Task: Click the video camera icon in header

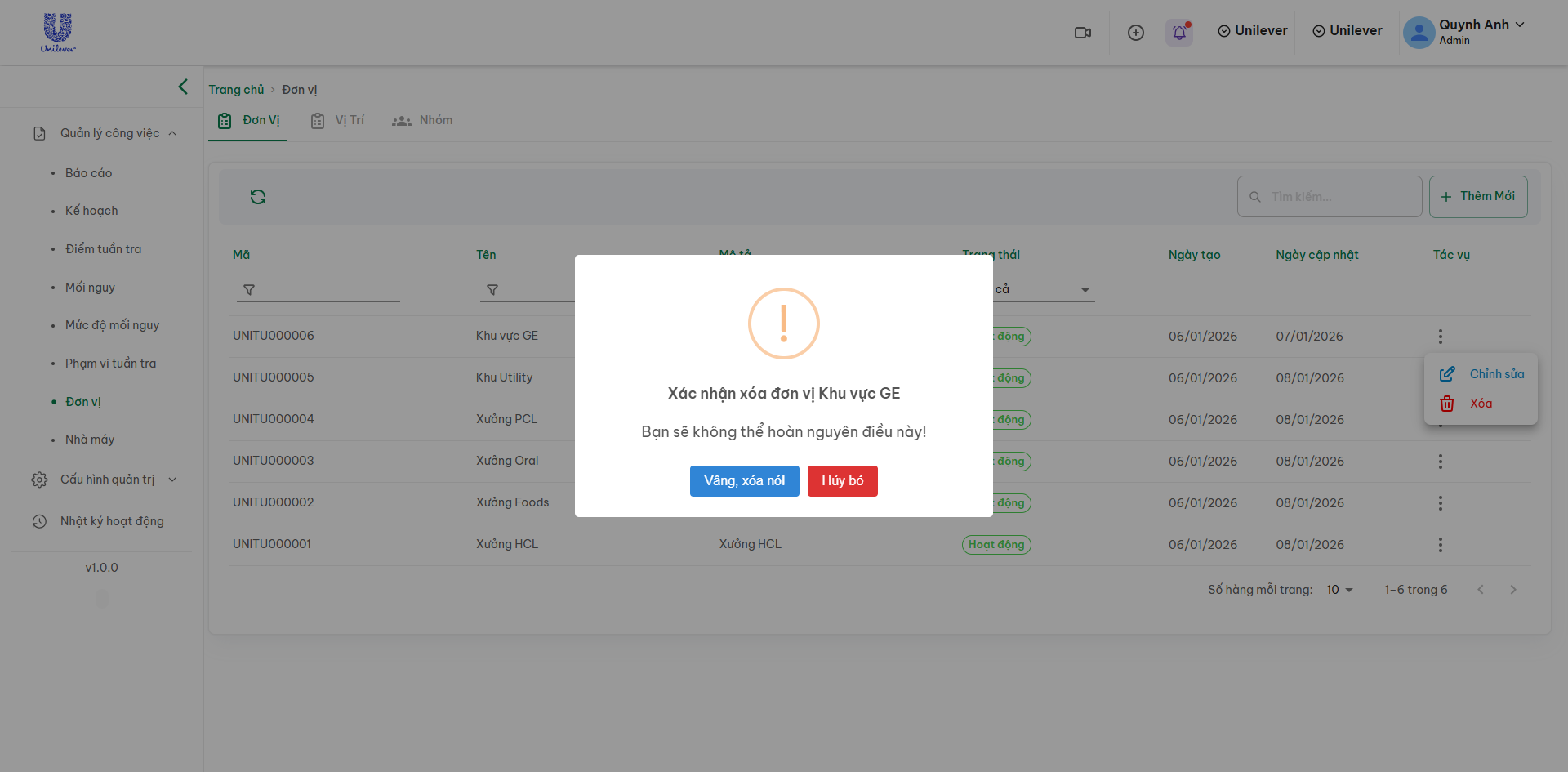Action: coord(1083,33)
